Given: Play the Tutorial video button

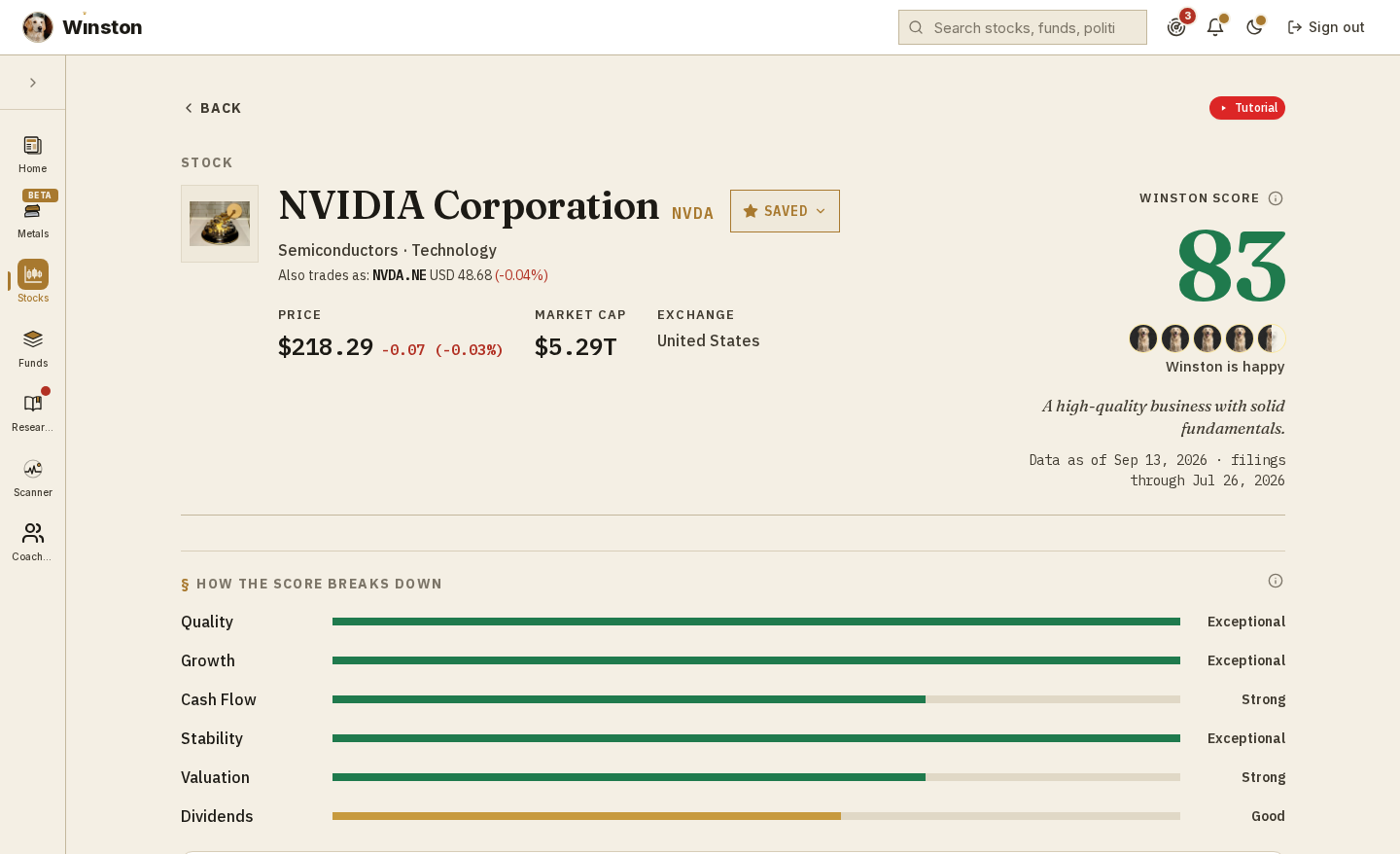Looking at the screenshot, I should coord(1247,108).
